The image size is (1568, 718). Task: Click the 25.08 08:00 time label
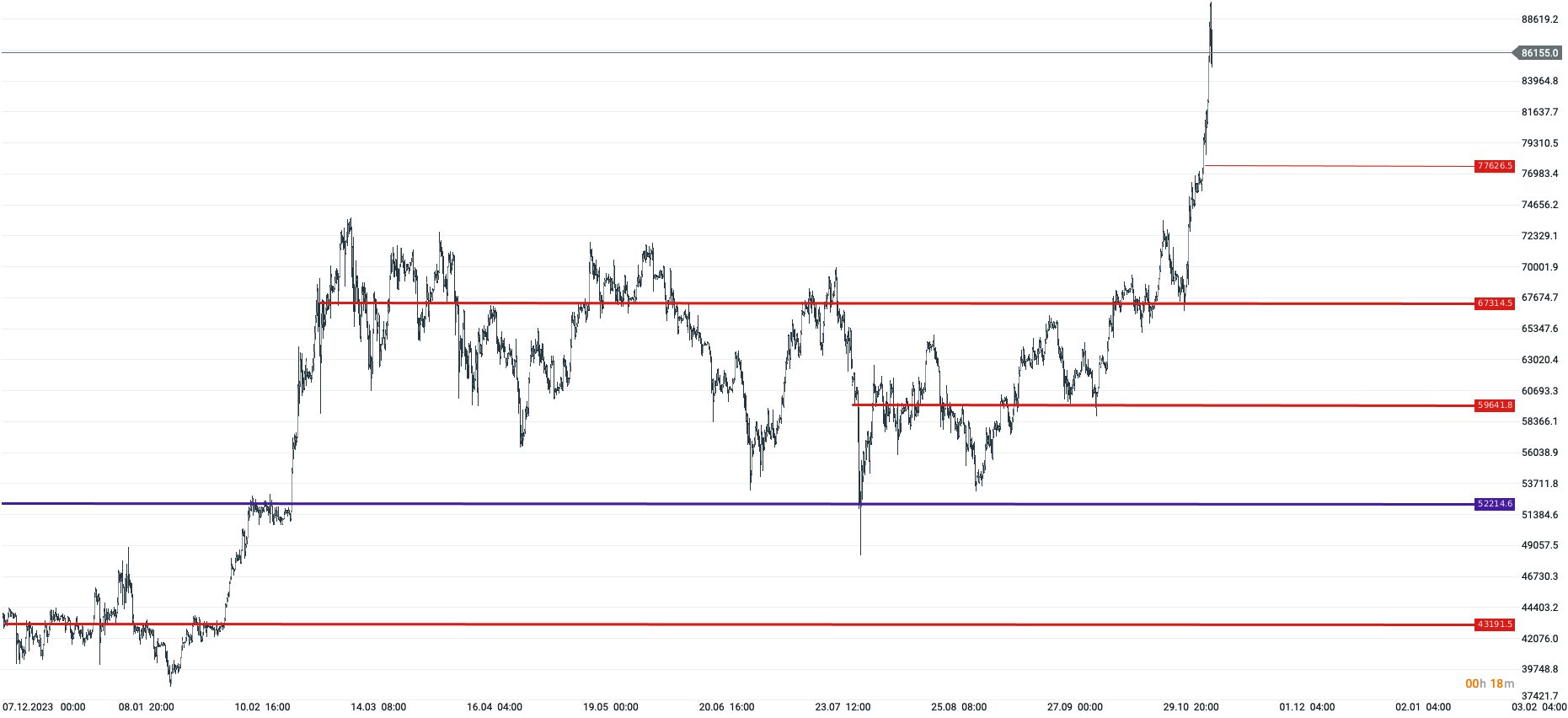pyautogui.click(x=959, y=707)
